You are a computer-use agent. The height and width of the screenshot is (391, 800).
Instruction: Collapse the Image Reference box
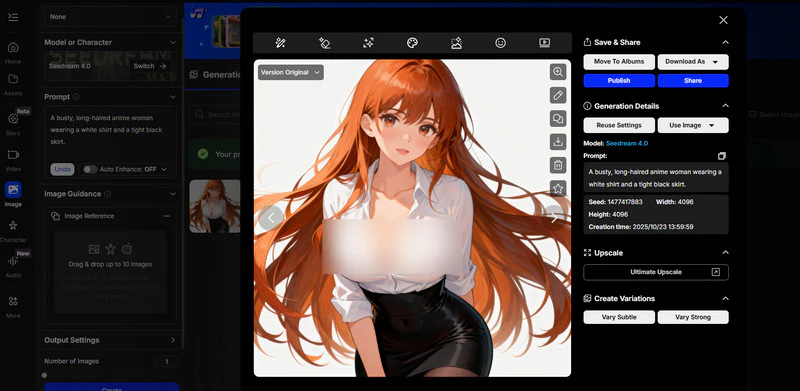click(166, 216)
